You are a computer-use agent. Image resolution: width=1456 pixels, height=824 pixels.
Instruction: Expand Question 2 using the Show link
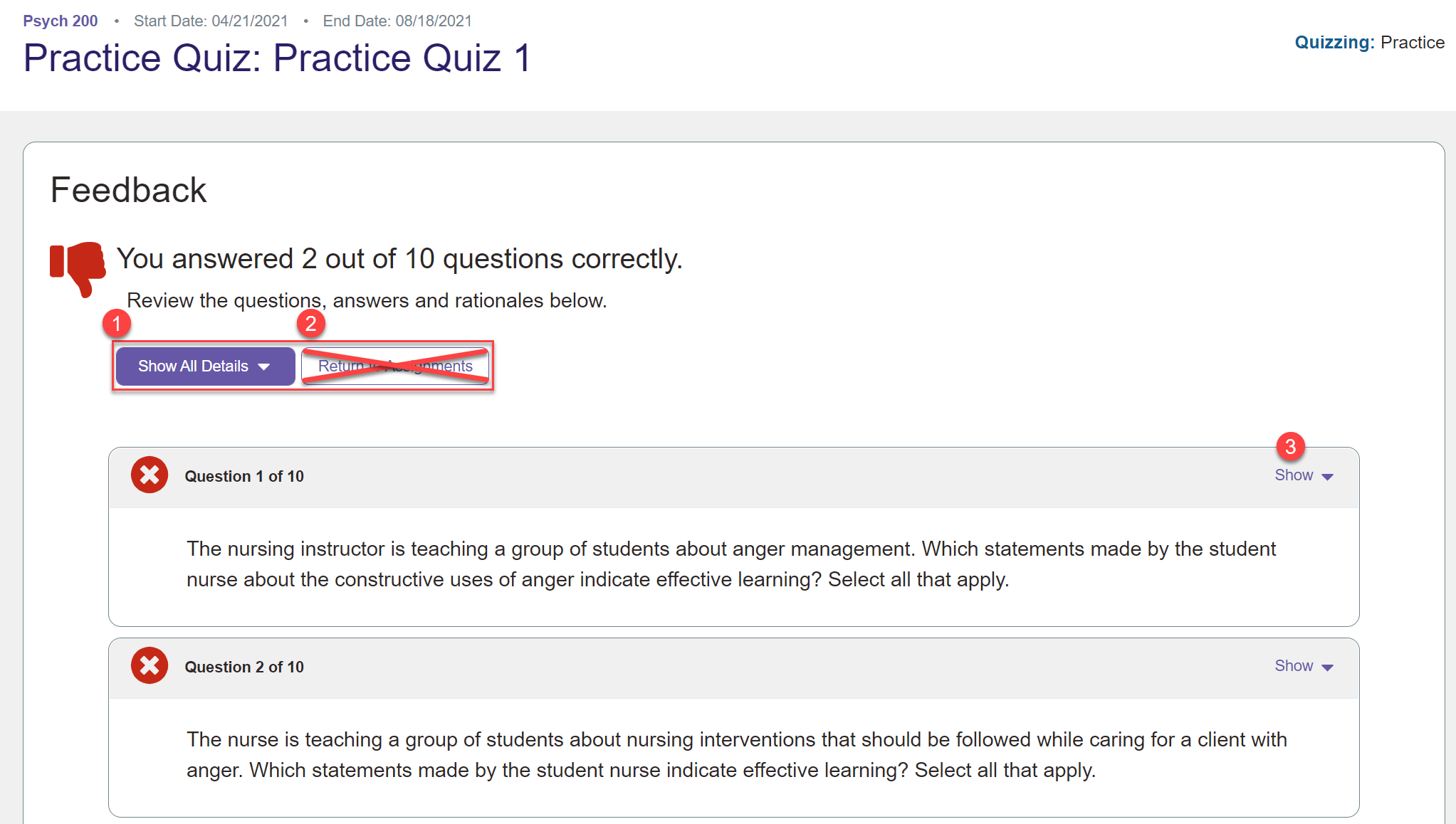(x=1294, y=666)
